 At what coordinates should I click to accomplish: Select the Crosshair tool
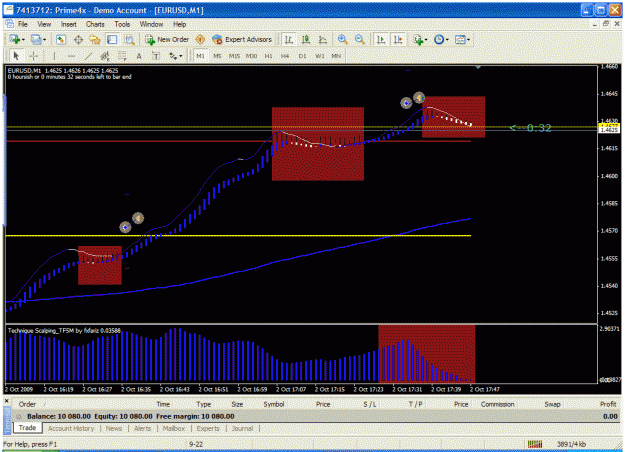coord(33,56)
